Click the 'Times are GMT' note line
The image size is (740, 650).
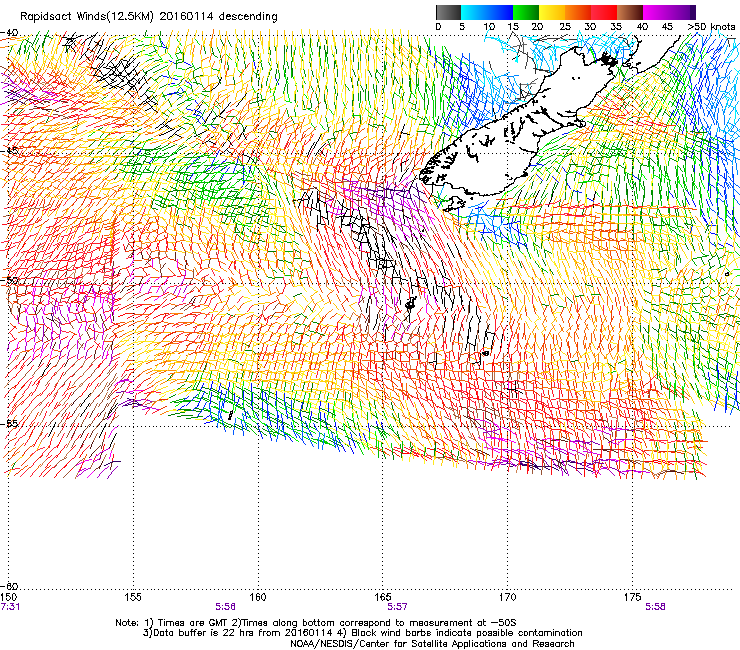pyautogui.click(x=316, y=623)
